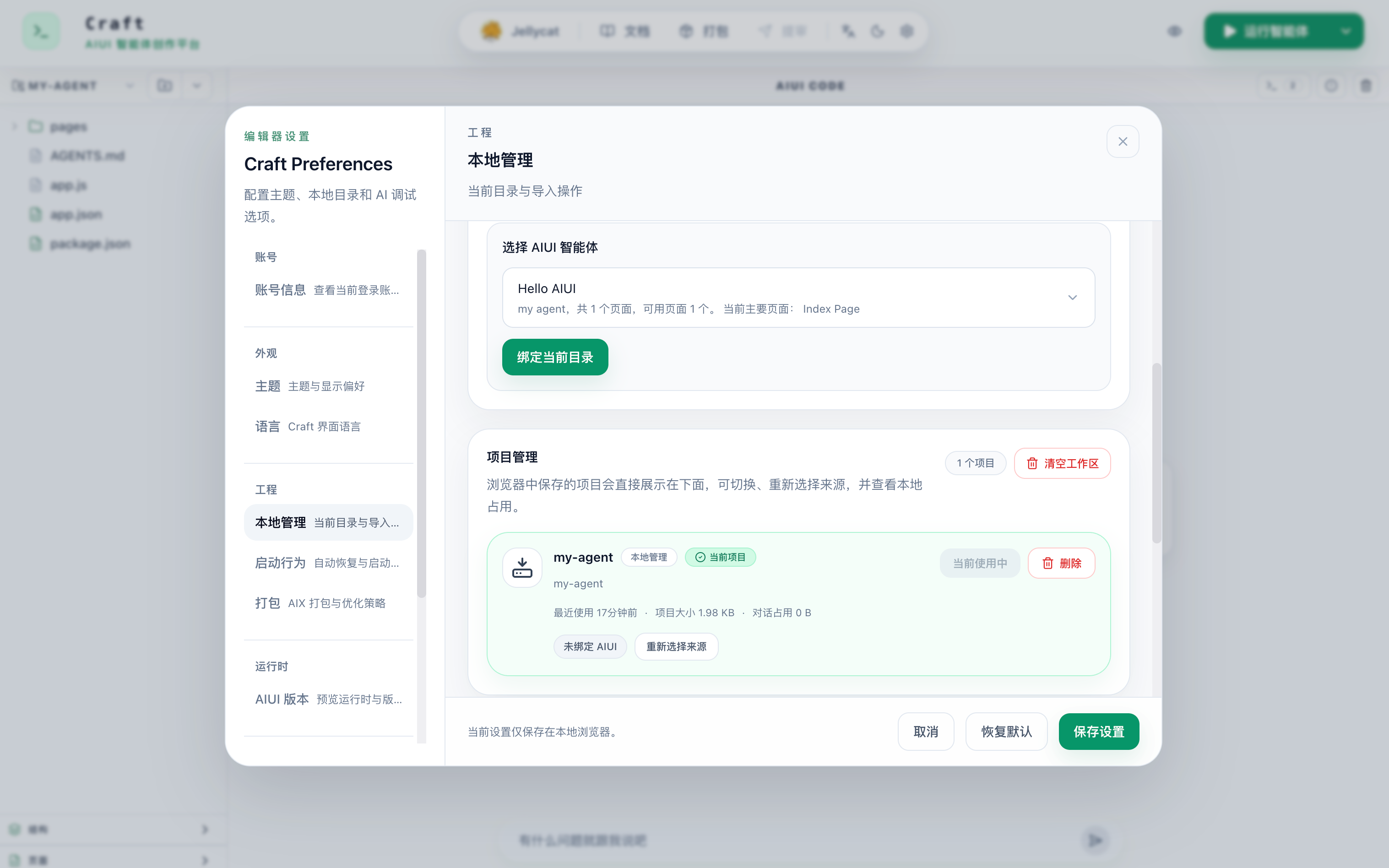Click the preferences sidebar scrollbar

coord(422,423)
